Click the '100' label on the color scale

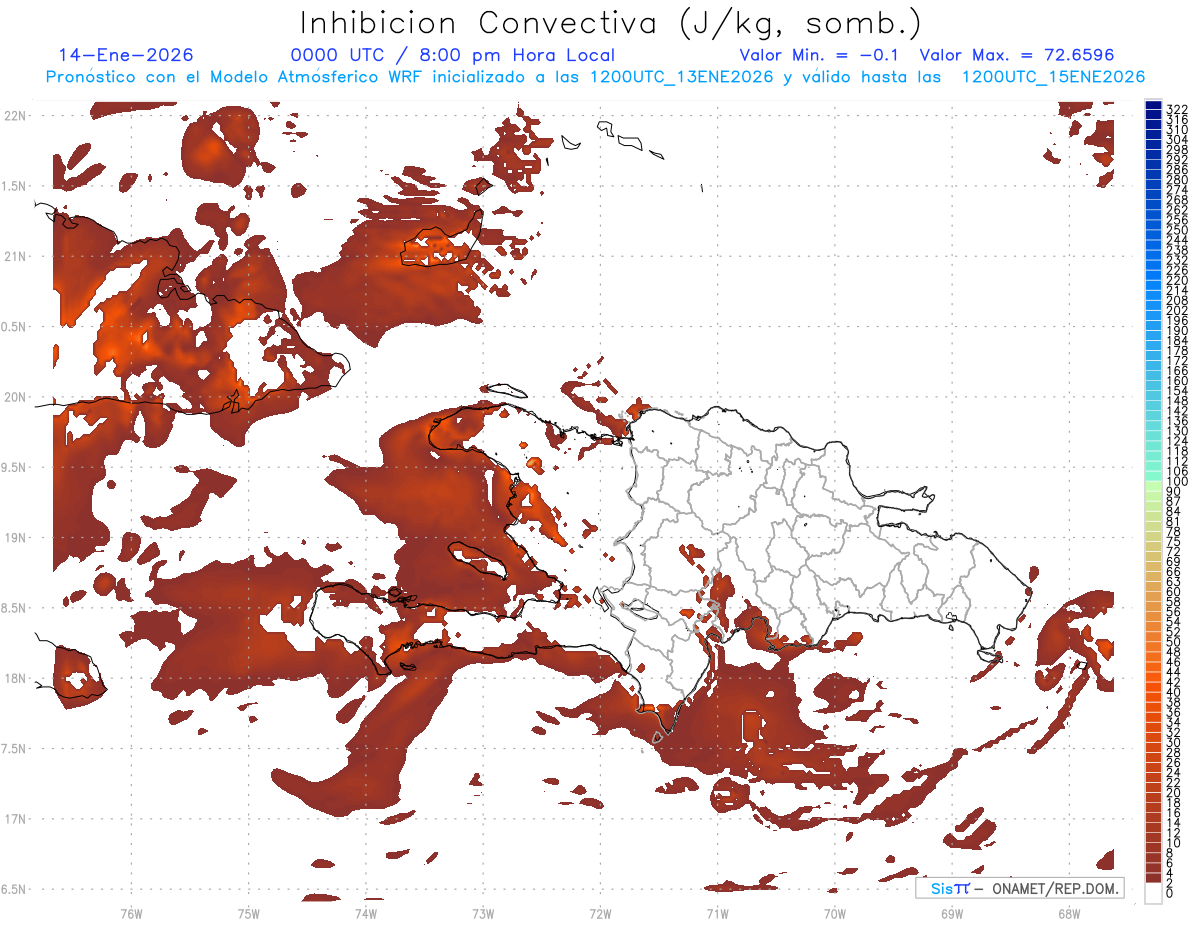click(1177, 482)
